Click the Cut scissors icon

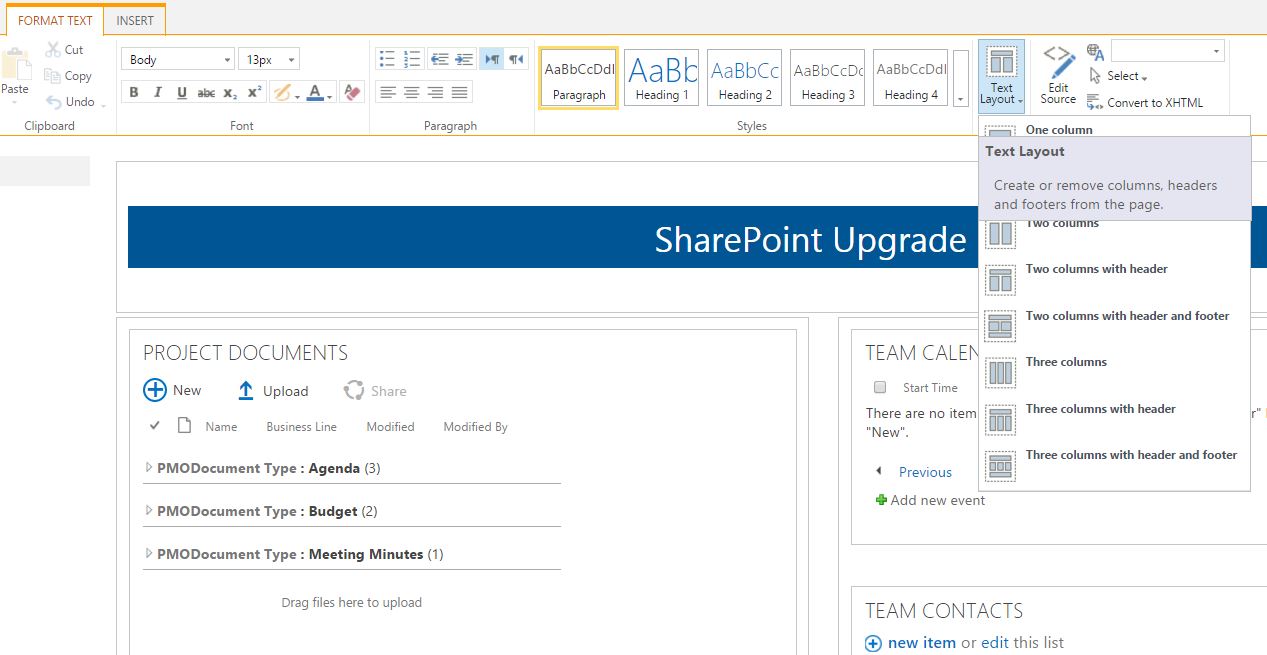[x=53, y=49]
